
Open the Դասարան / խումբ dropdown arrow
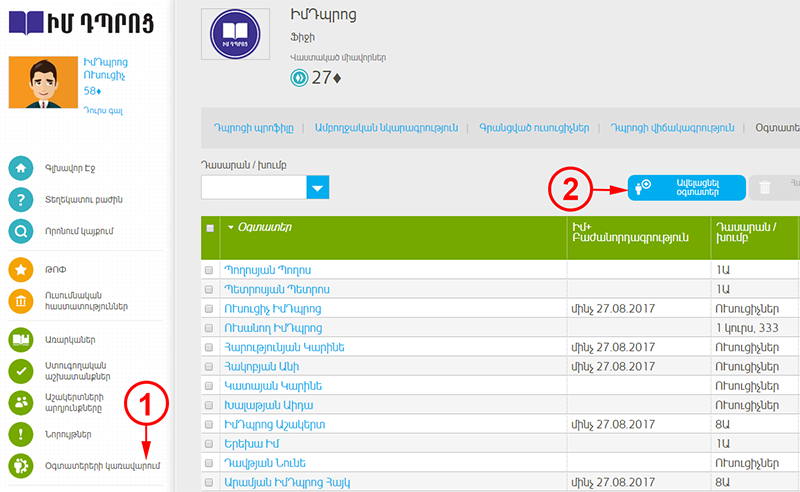pos(318,187)
